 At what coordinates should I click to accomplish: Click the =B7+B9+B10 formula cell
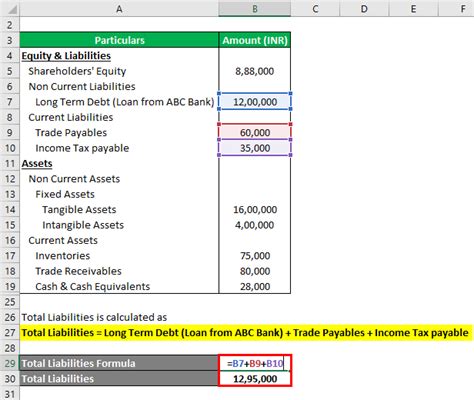[x=255, y=363]
